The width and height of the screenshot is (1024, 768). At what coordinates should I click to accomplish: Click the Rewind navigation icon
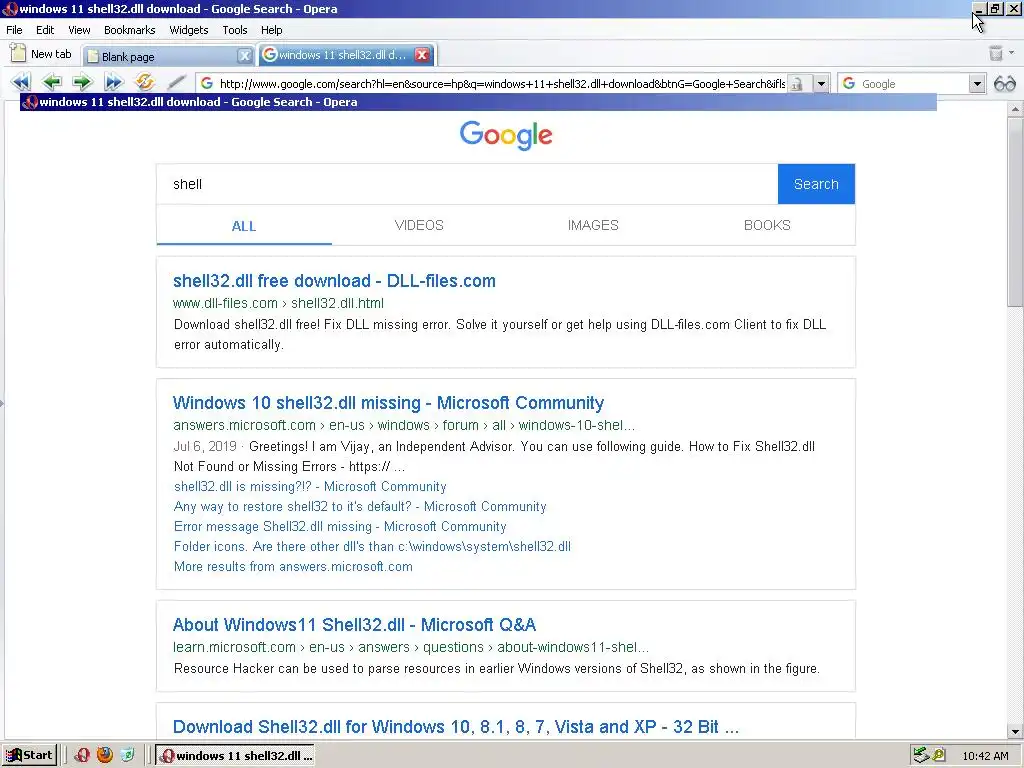click(x=21, y=82)
